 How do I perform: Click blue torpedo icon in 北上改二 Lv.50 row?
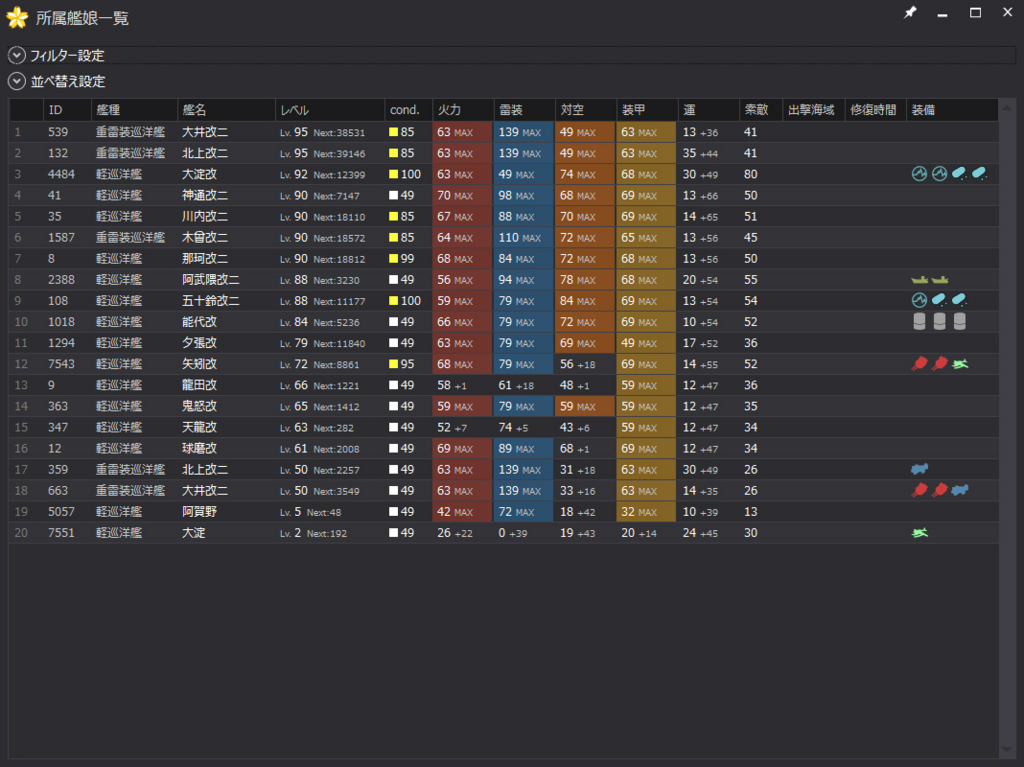pos(920,469)
